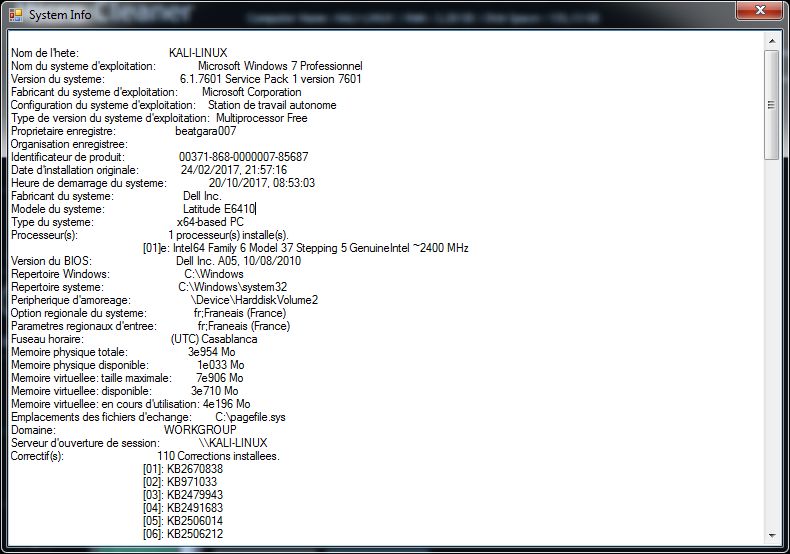This screenshot has height=554, width=790.
Task: Click install date '24/02/2017, 21:57:16'
Action: click(x=234, y=170)
